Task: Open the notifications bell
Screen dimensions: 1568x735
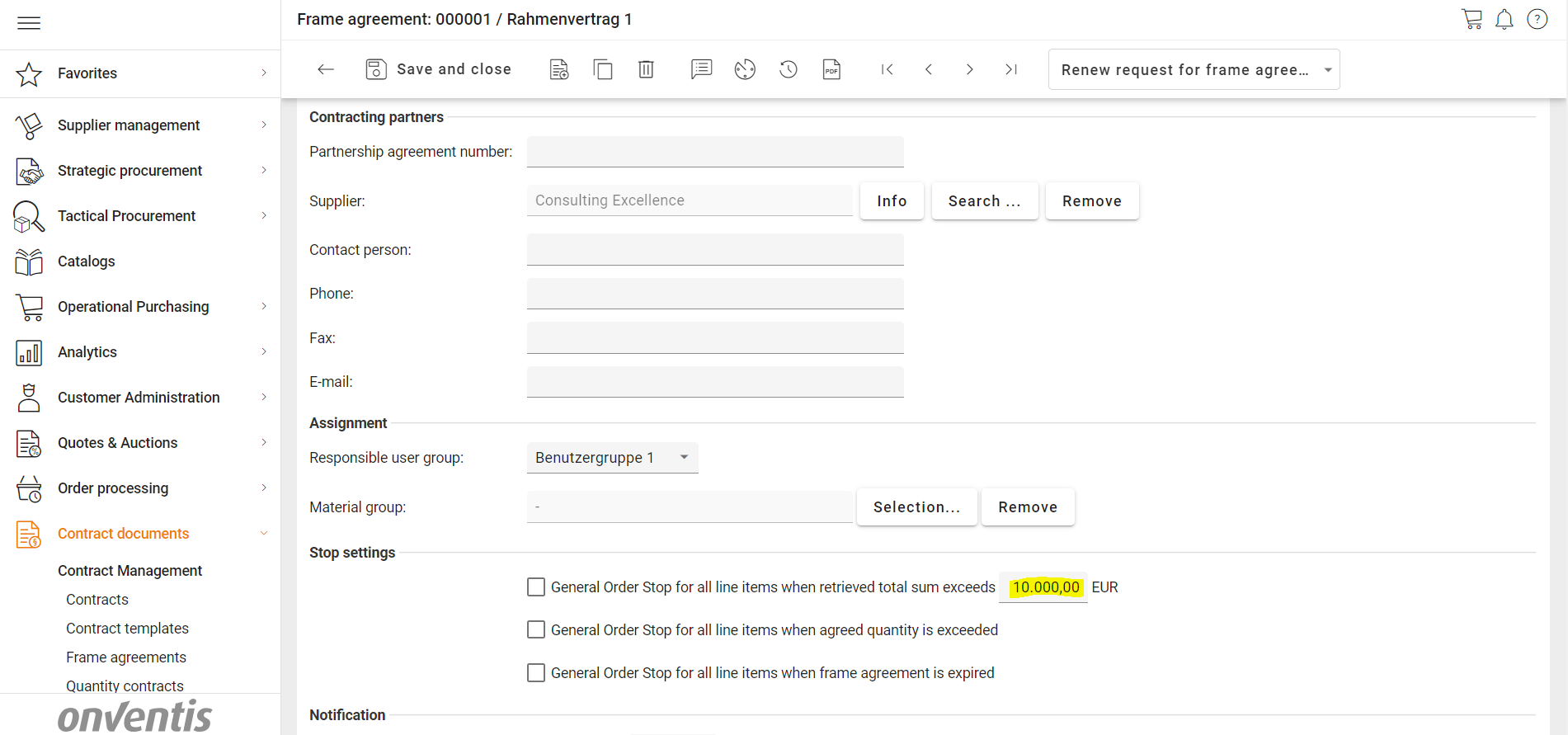Action: [x=1504, y=19]
